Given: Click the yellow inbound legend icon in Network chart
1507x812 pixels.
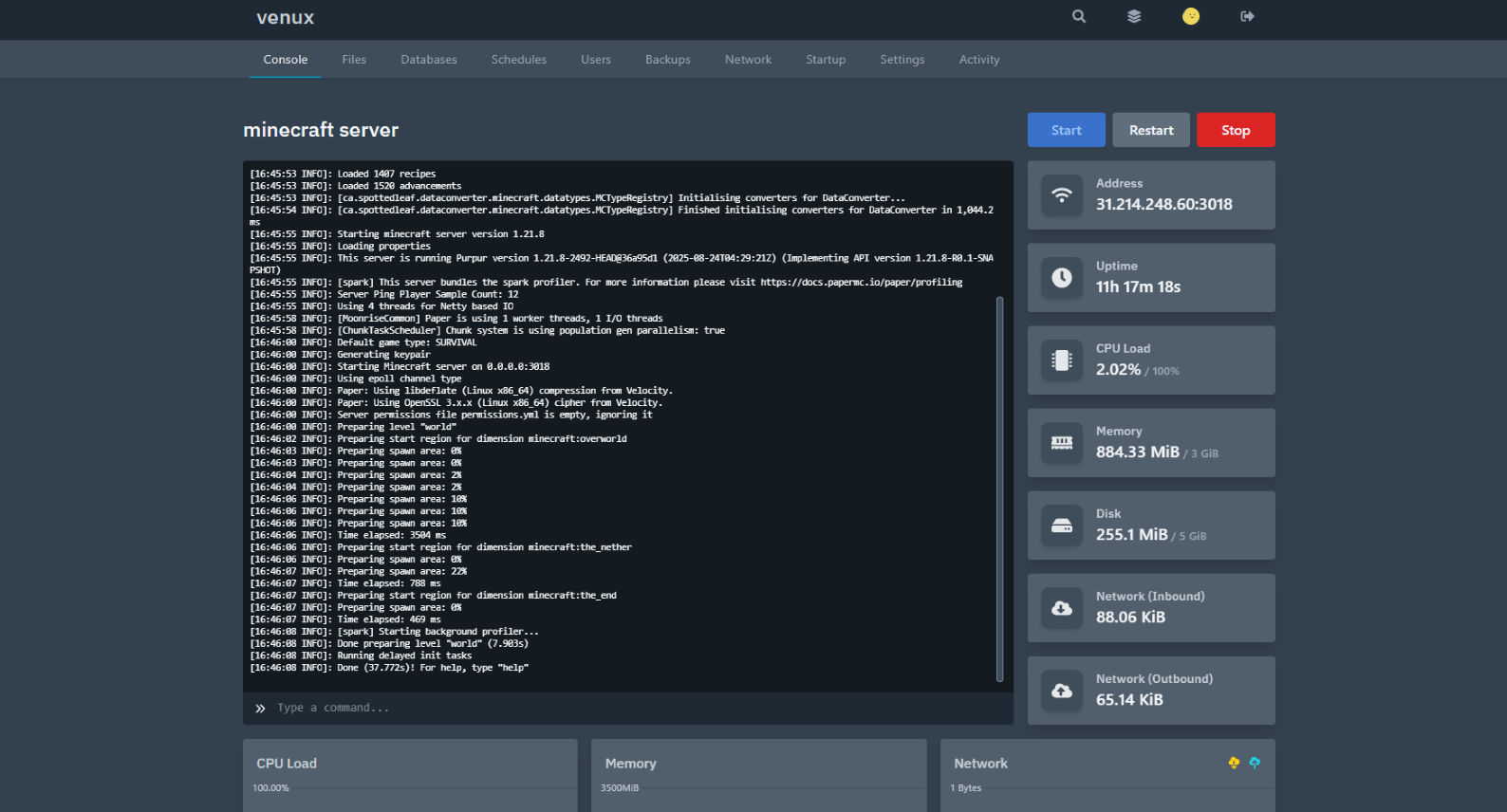Looking at the screenshot, I should pos(1234,763).
